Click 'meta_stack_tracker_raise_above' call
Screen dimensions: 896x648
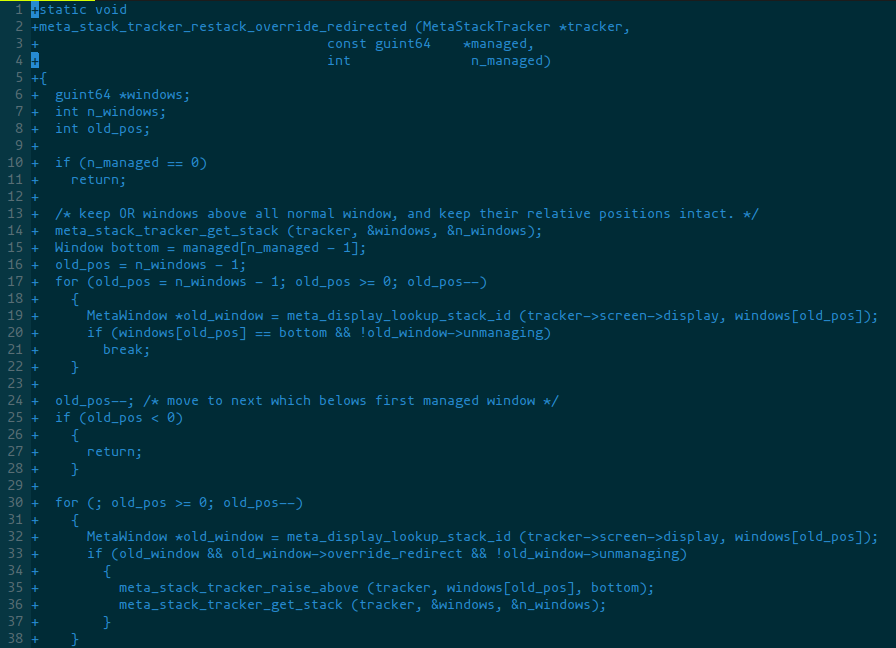coord(239,588)
